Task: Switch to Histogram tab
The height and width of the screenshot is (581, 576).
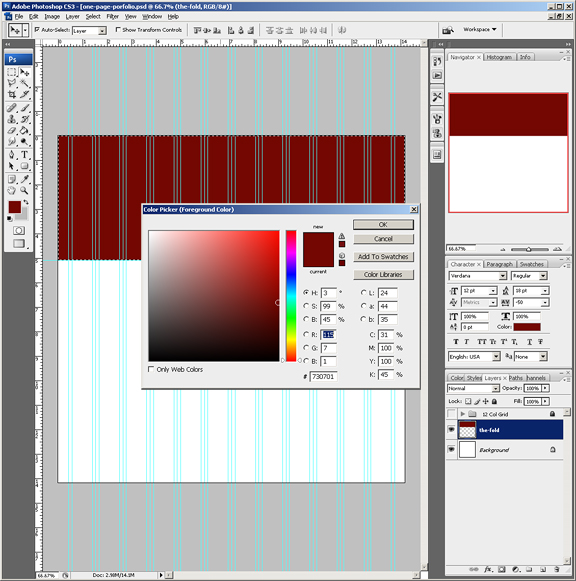Action: pos(499,57)
